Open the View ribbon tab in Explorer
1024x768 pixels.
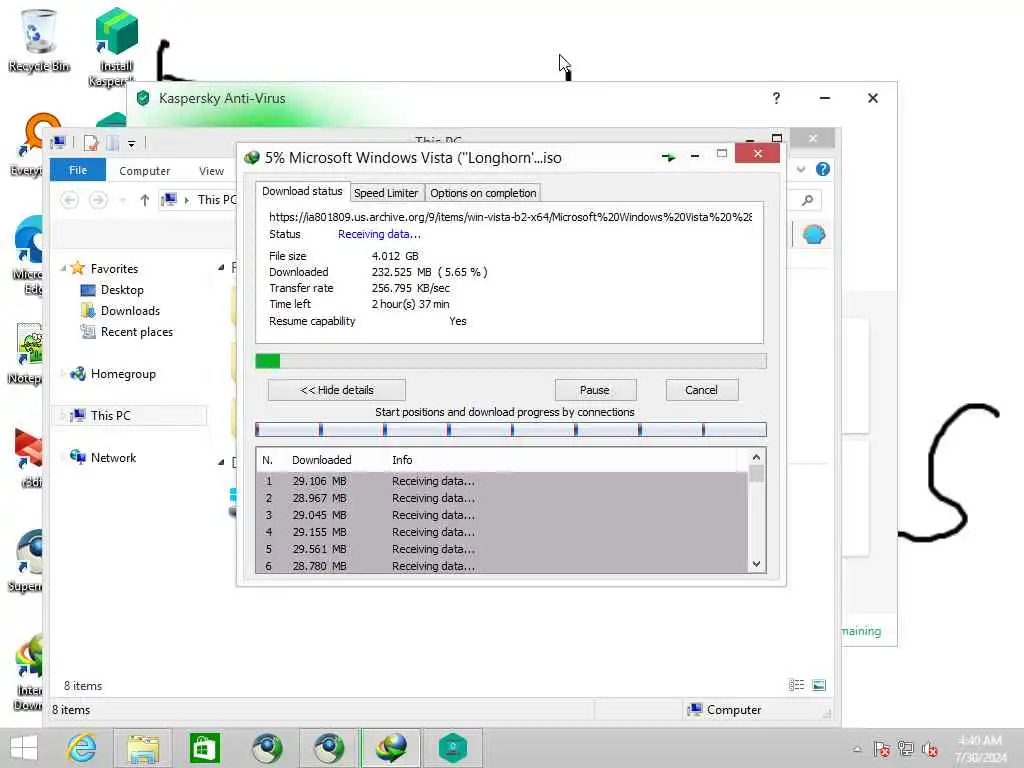point(211,170)
